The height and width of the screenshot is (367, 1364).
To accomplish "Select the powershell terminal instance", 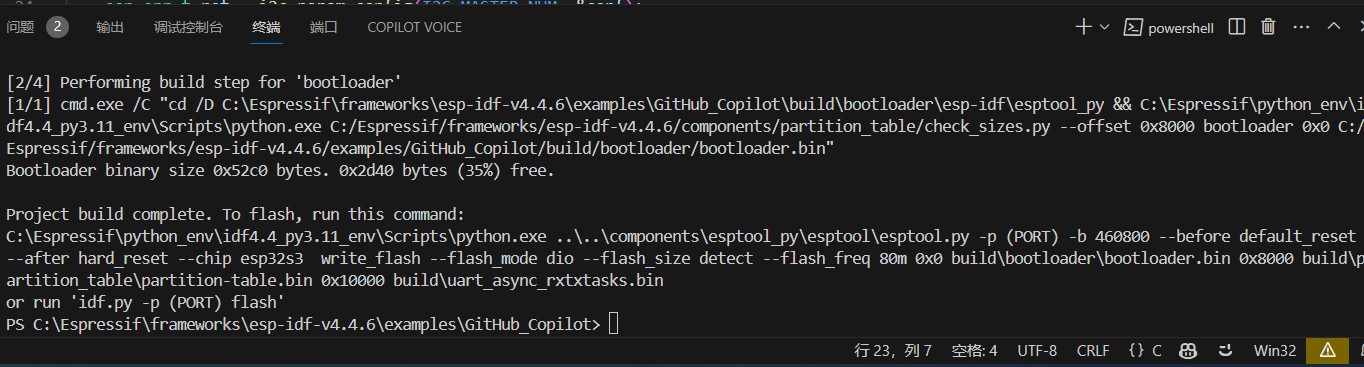I will [1169, 28].
